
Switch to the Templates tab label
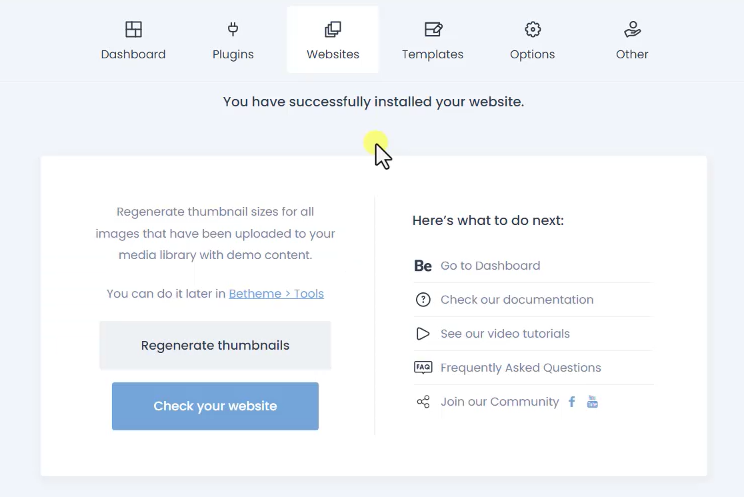(433, 54)
